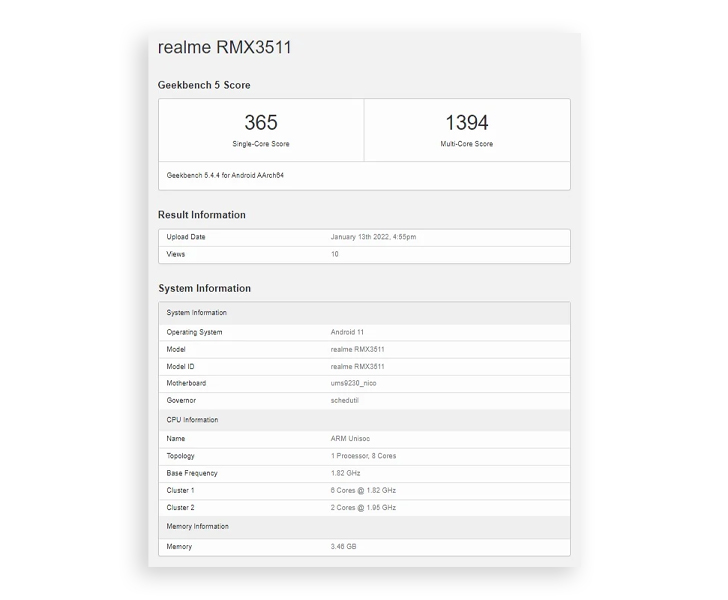Viewport: 728px width, 600px height.
Task: Click Geekbench 5.4.4 for Android AArch64 text
Action: [225, 175]
